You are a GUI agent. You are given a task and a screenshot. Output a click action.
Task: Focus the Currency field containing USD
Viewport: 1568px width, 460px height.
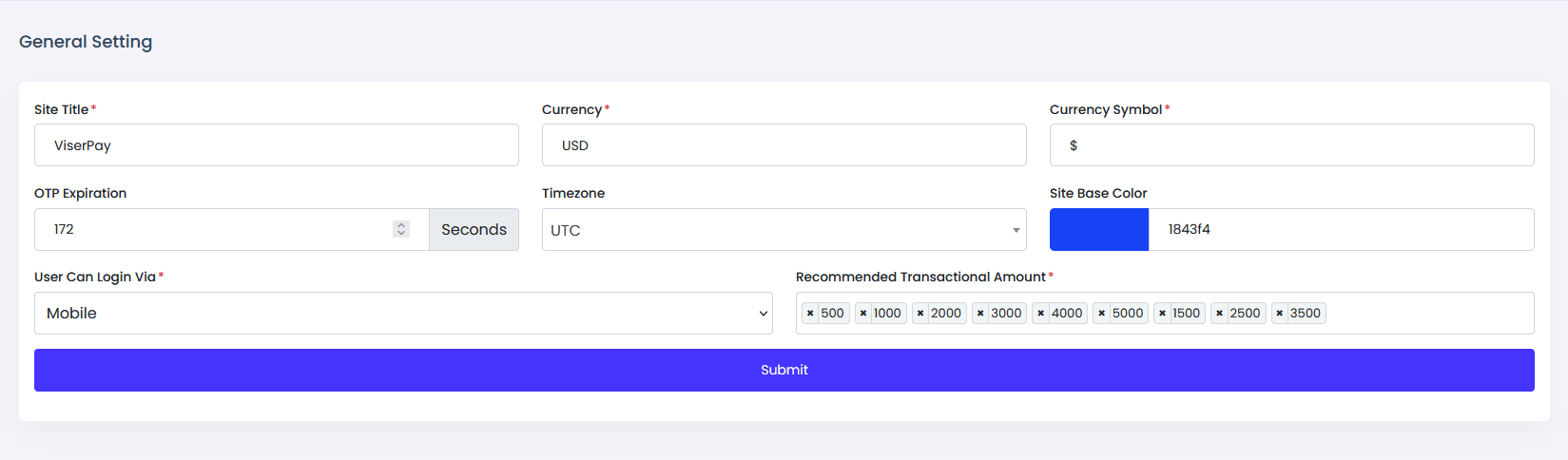(x=784, y=145)
